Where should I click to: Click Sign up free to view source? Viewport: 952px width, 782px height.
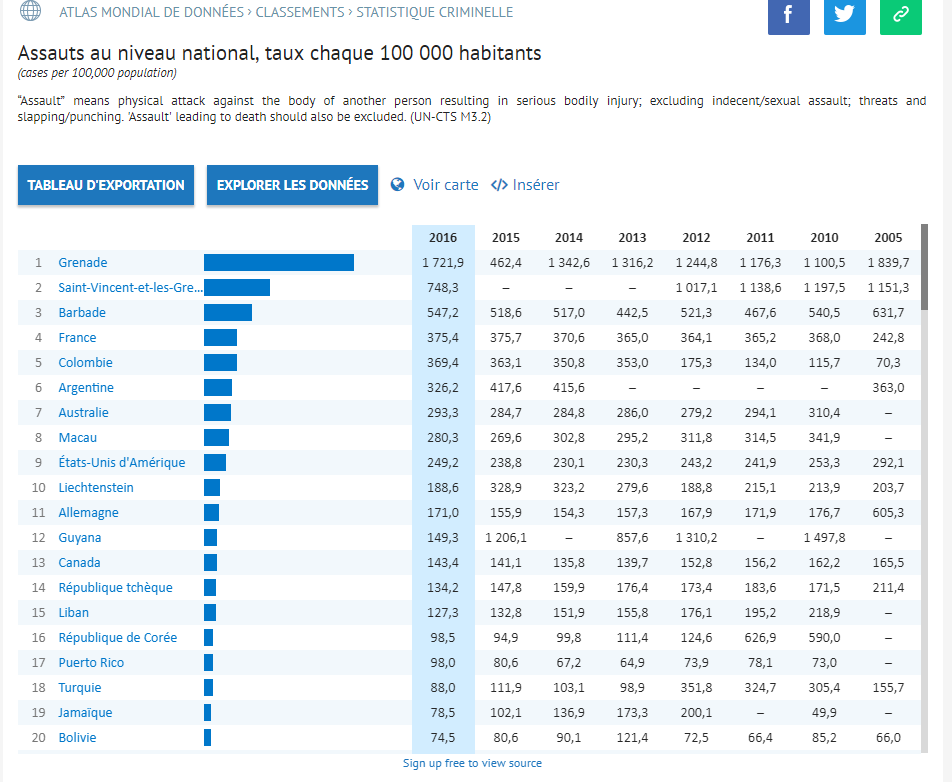tap(472, 763)
